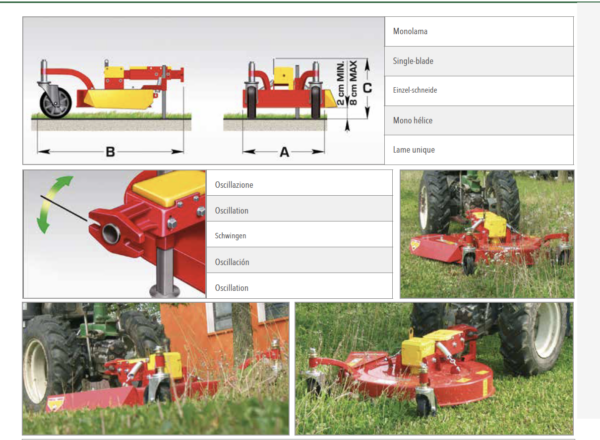Image resolution: width=600 pixels, height=440 pixels.
Task: Select the 'Mono hélice' row
Action: [x=479, y=120]
